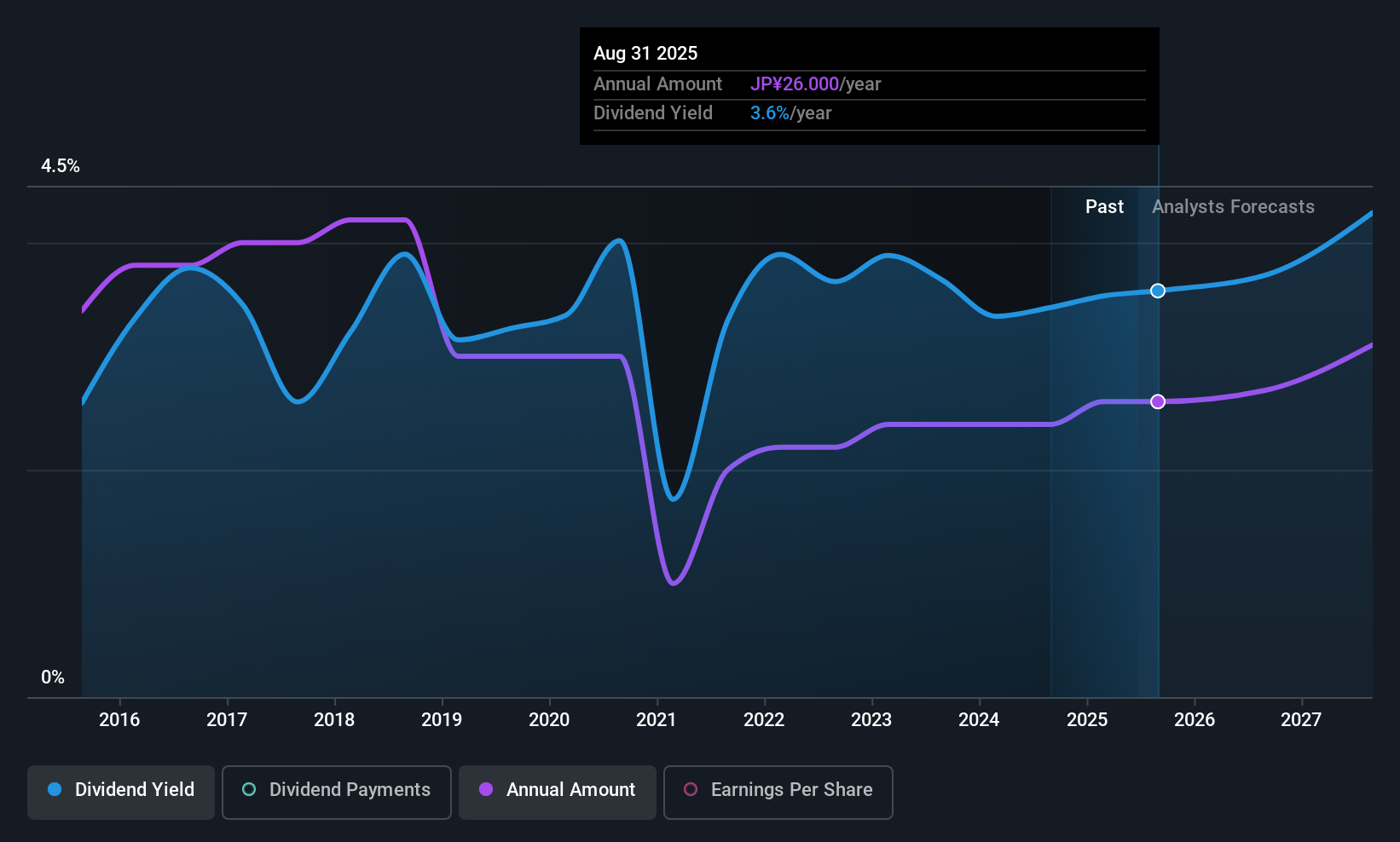Click the 2019 x-axis label

tap(442, 719)
